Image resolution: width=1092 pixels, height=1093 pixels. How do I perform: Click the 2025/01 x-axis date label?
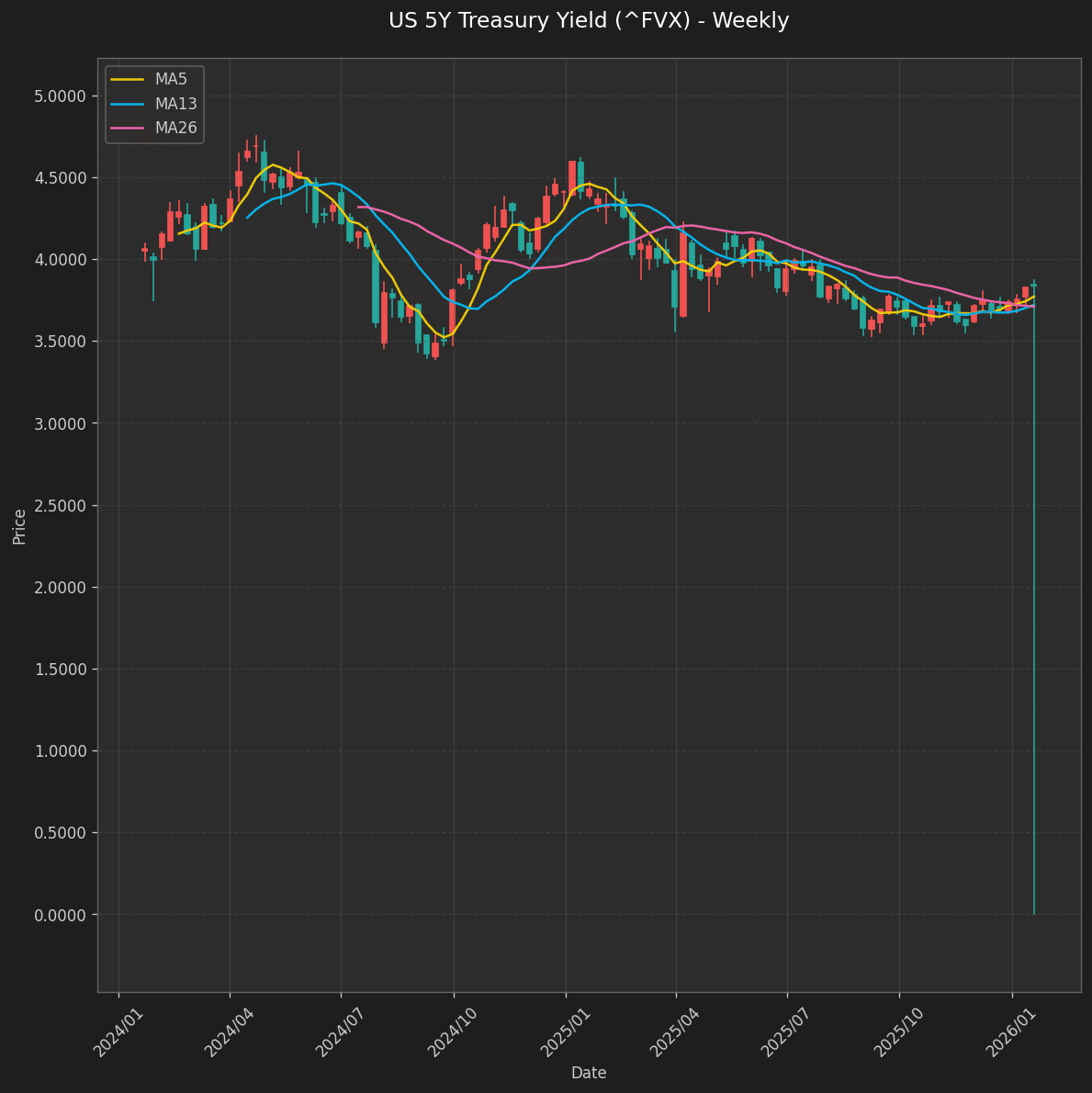565,1031
